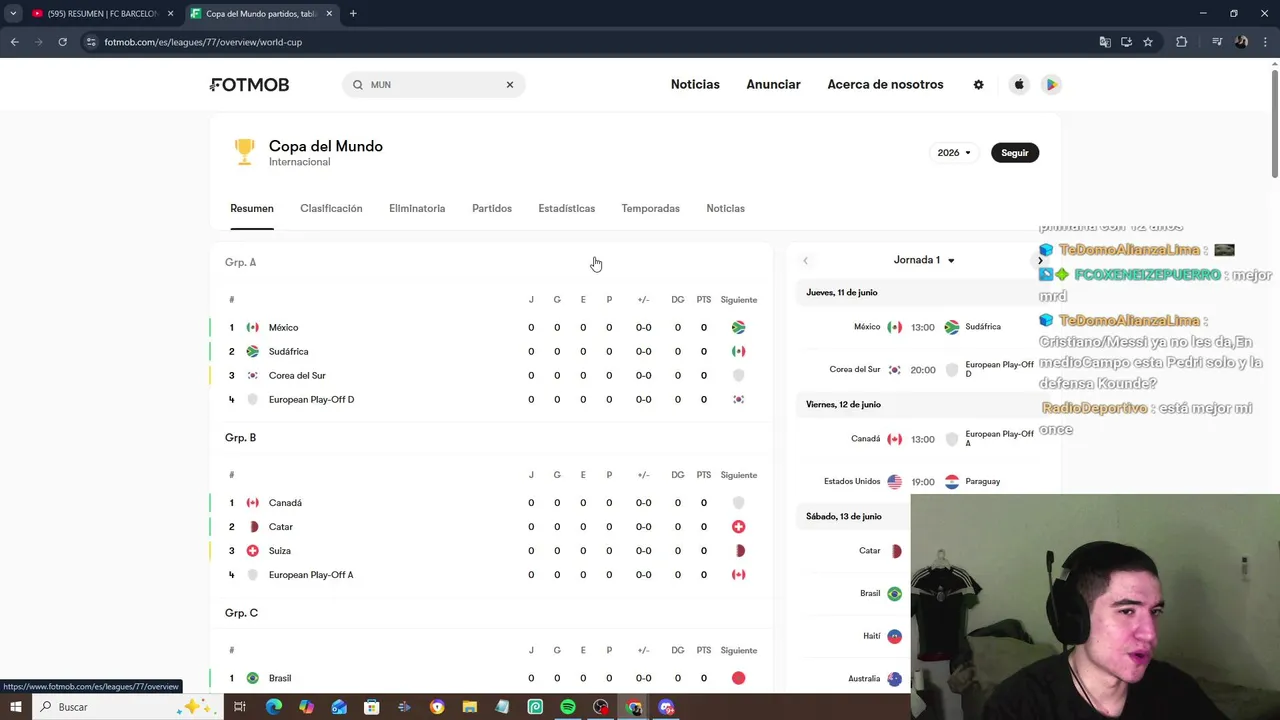Click Grp. A heading
Image resolution: width=1280 pixels, height=720 pixels.
point(240,262)
